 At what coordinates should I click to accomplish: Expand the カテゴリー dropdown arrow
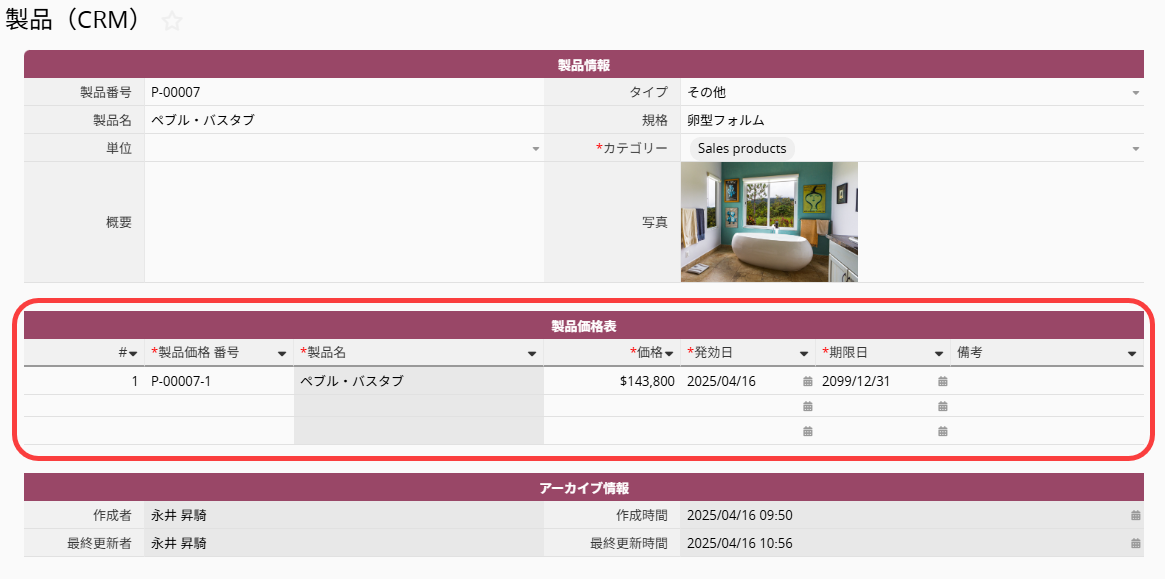click(1135, 149)
